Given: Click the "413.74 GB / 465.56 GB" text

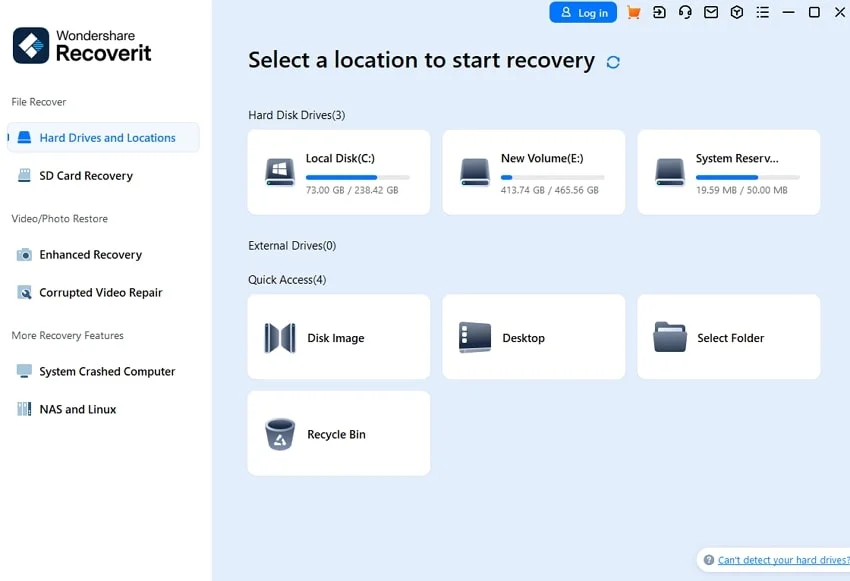Looking at the screenshot, I should (550, 190).
